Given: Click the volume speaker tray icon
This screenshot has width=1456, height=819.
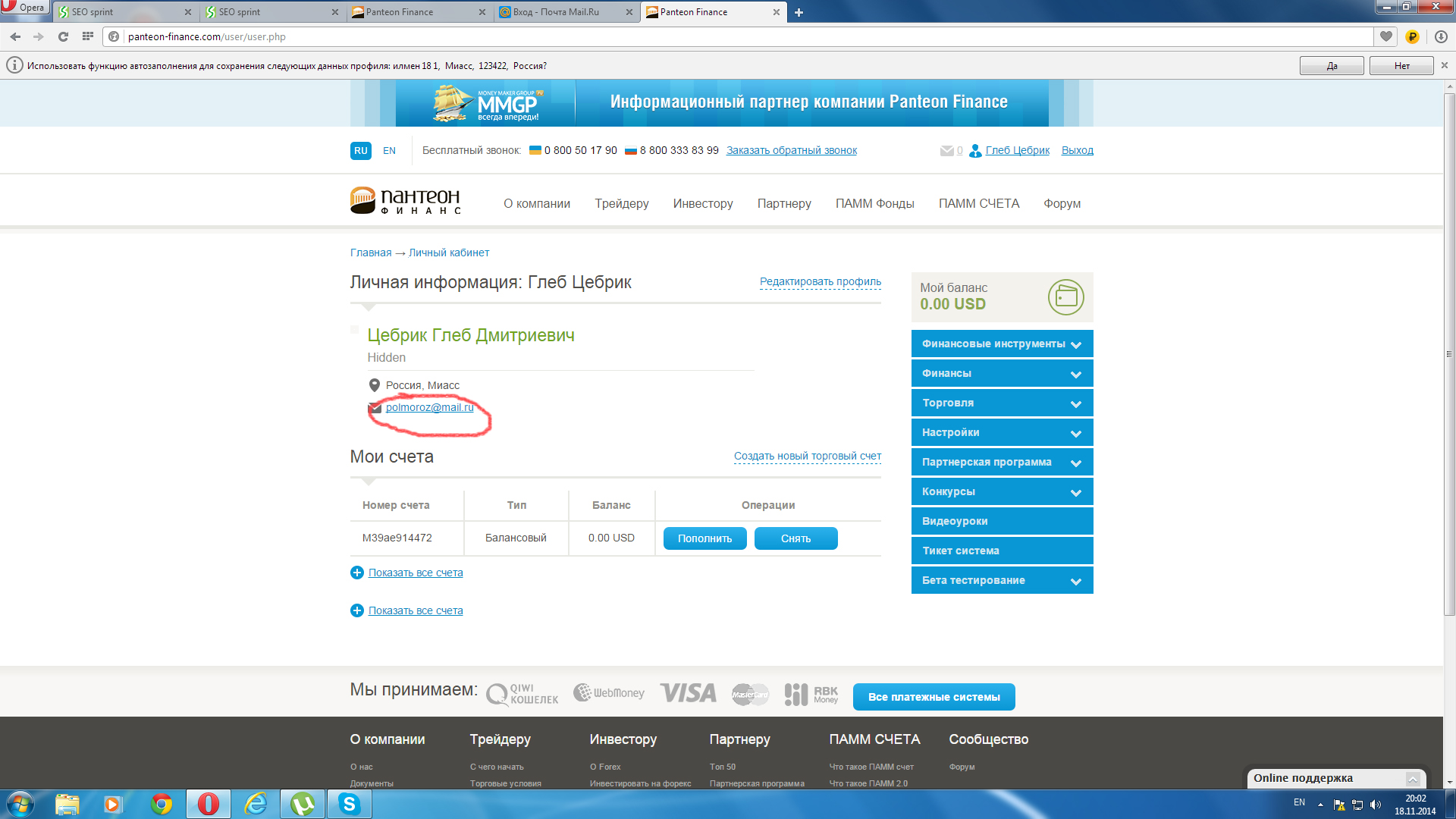Looking at the screenshot, I should [1376, 805].
